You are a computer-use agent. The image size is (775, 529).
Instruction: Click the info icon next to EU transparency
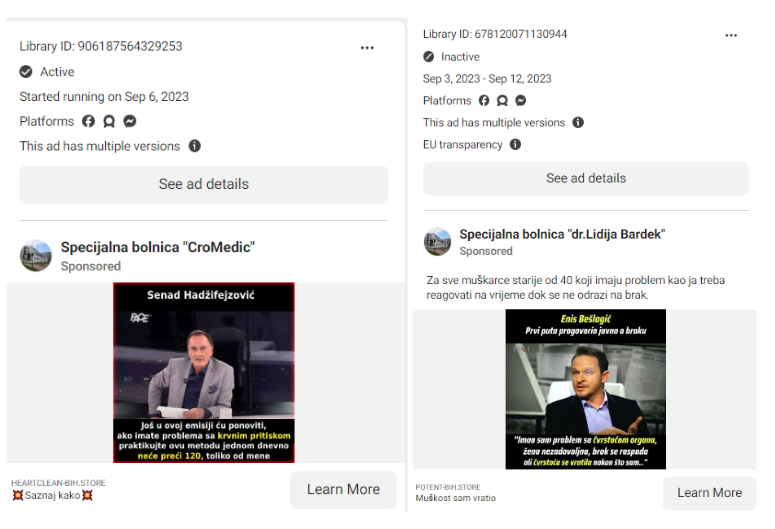click(x=515, y=144)
